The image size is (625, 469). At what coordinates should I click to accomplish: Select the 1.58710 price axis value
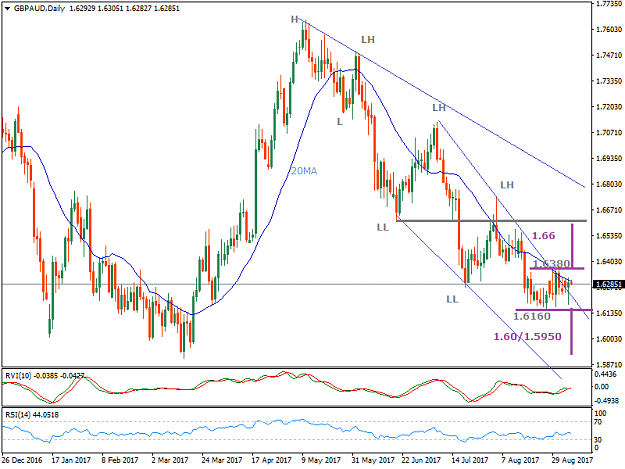tap(609, 365)
